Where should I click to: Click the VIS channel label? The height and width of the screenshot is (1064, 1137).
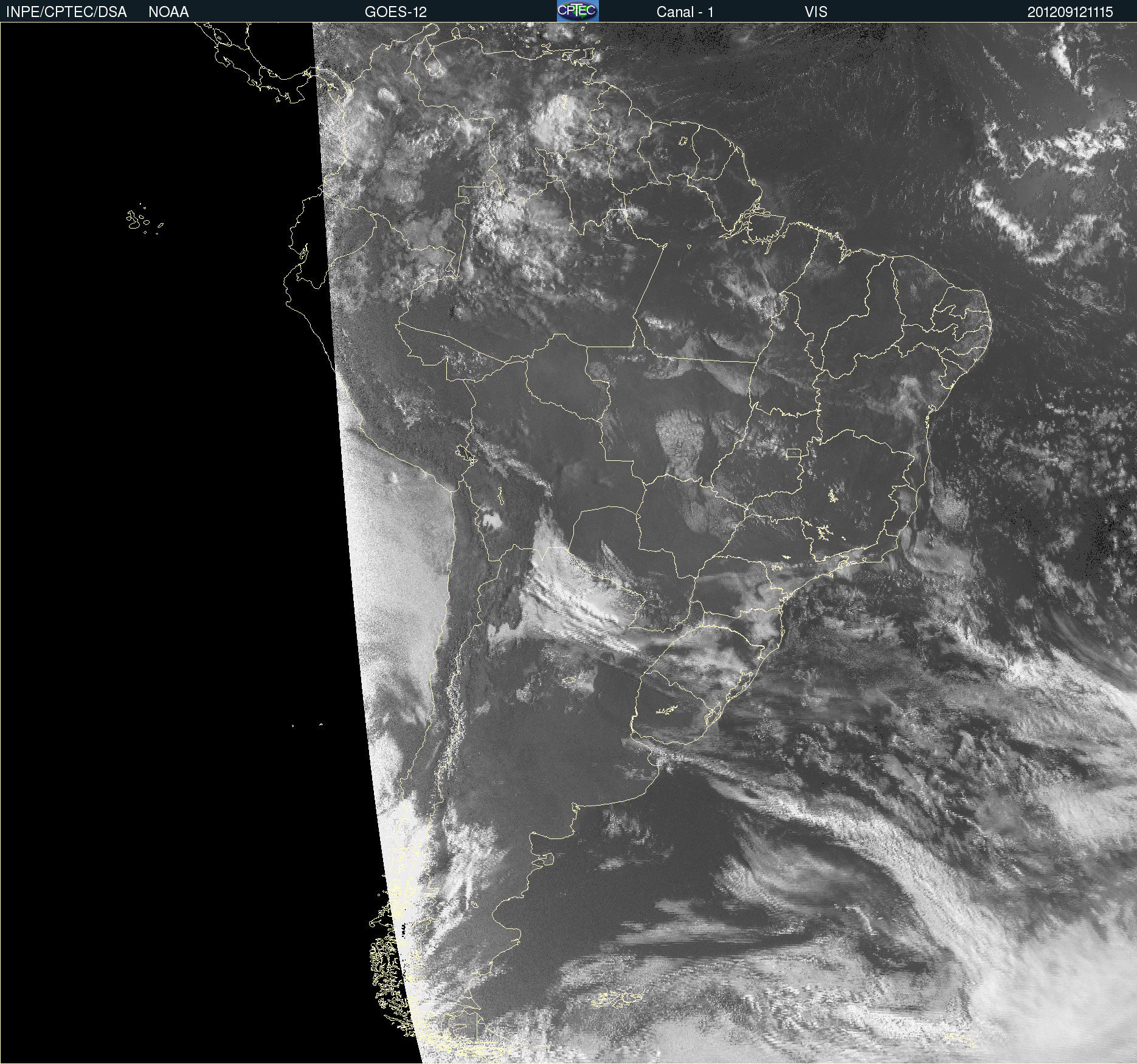click(816, 12)
